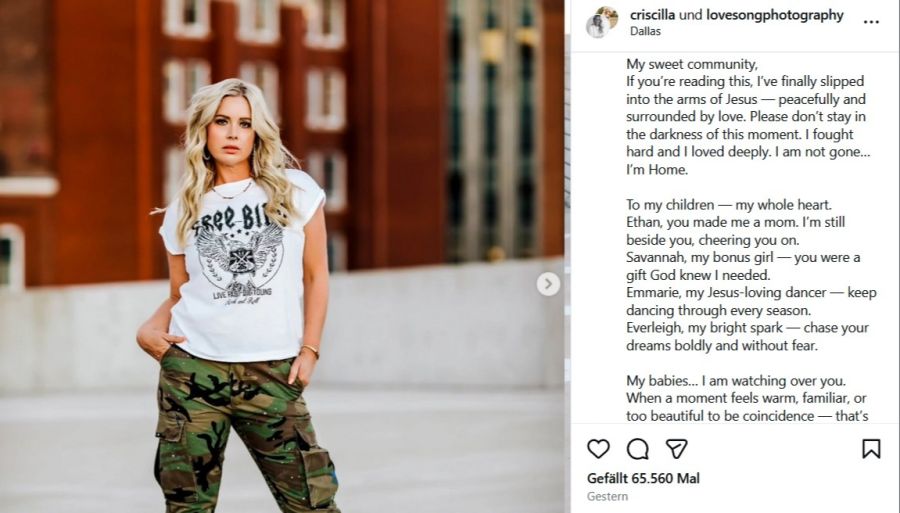The width and height of the screenshot is (900, 513).
Task: Visit the criscilla profile
Action: click(652, 15)
